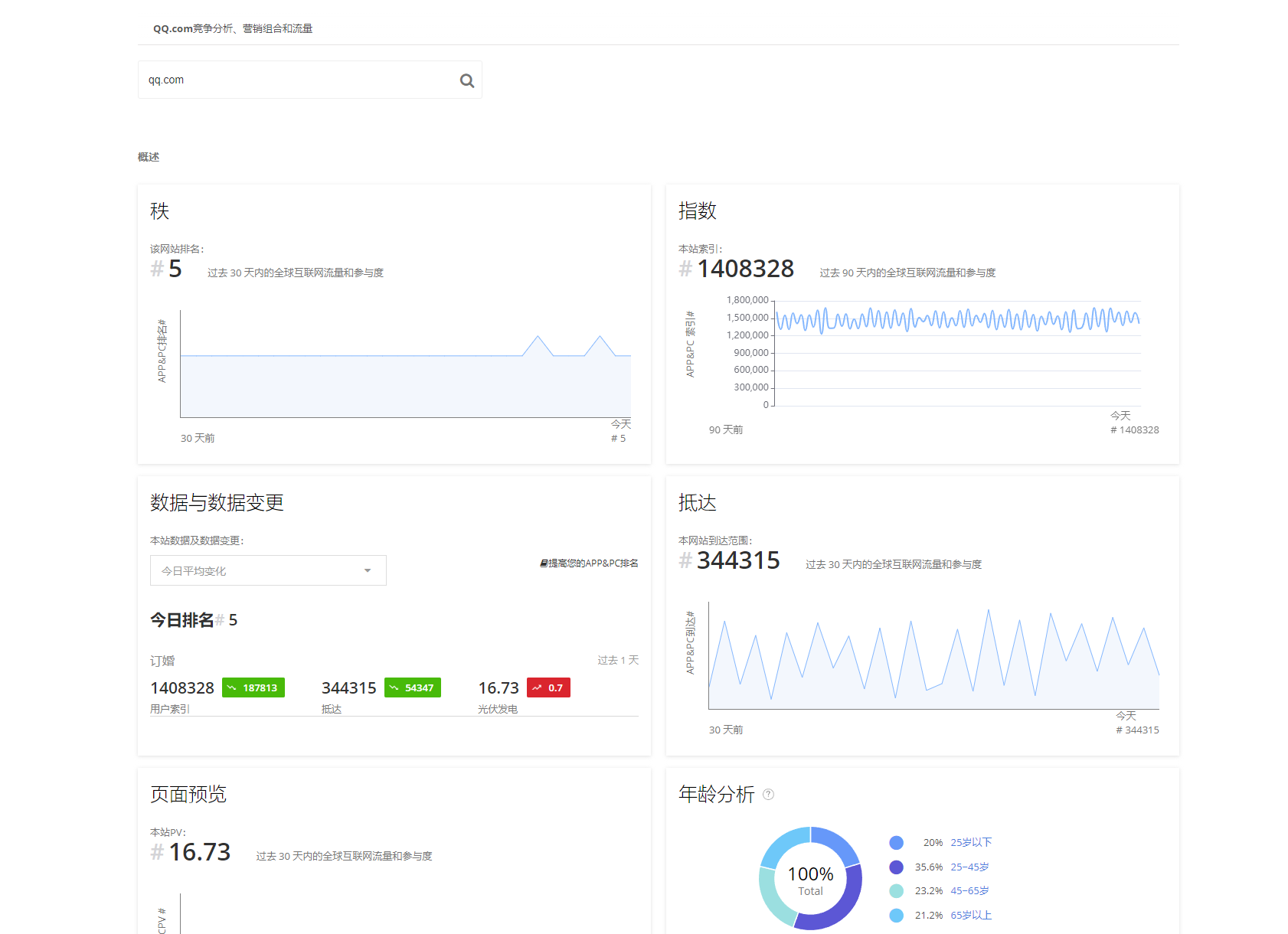Click the red 0.7 trend badge

click(x=548, y=687)
